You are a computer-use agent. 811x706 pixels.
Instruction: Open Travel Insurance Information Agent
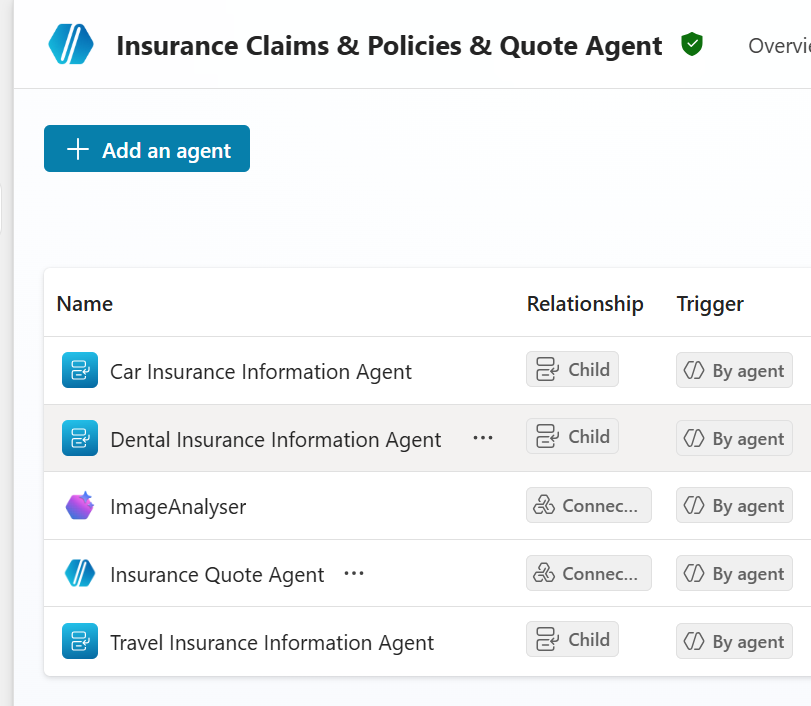click(x=272, y=643)
